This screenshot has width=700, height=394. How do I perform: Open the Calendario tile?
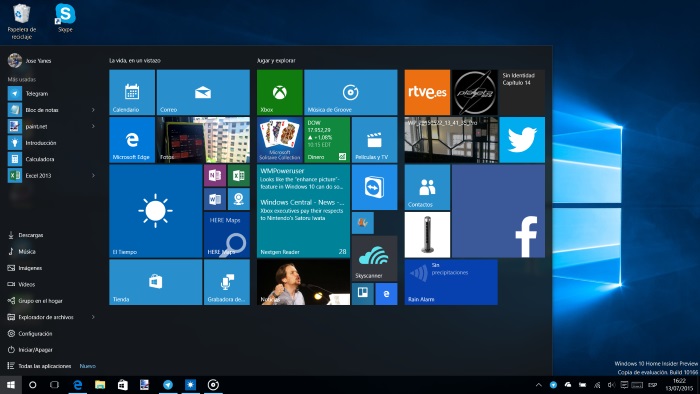point(132,92)
